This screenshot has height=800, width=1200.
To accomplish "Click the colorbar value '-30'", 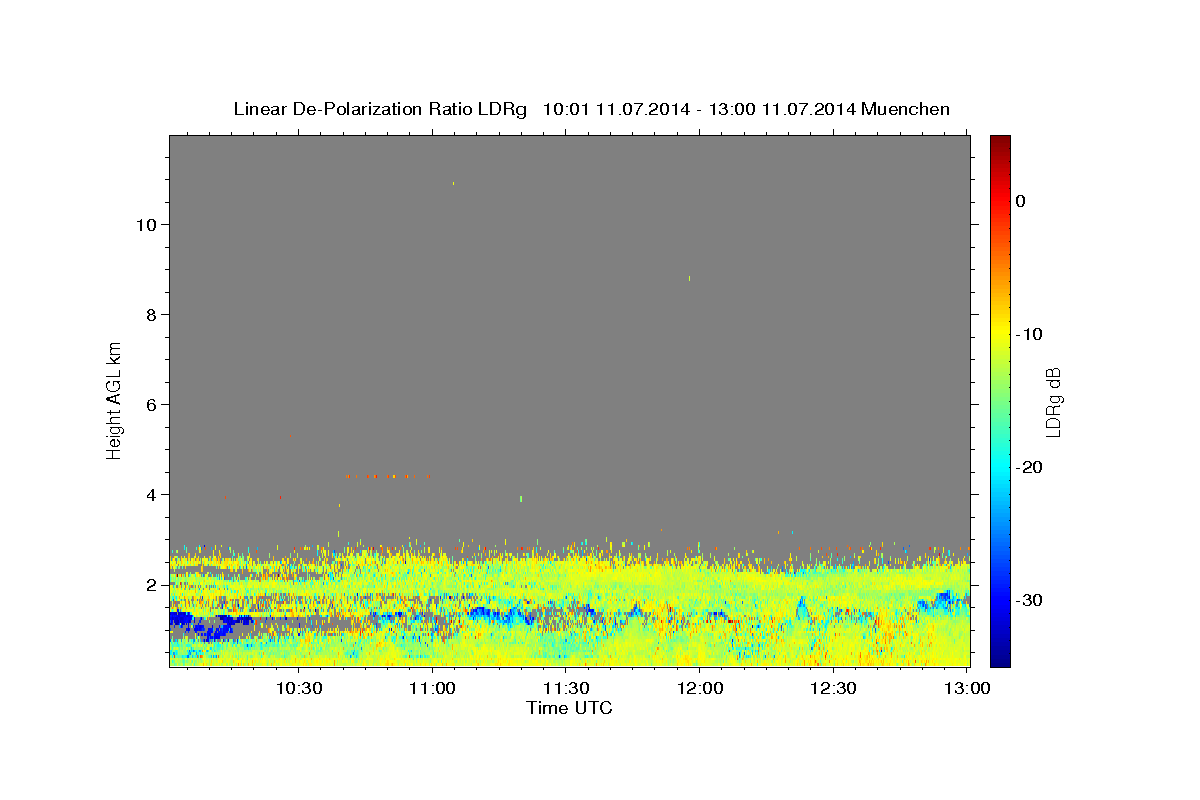I will 1029,600.
